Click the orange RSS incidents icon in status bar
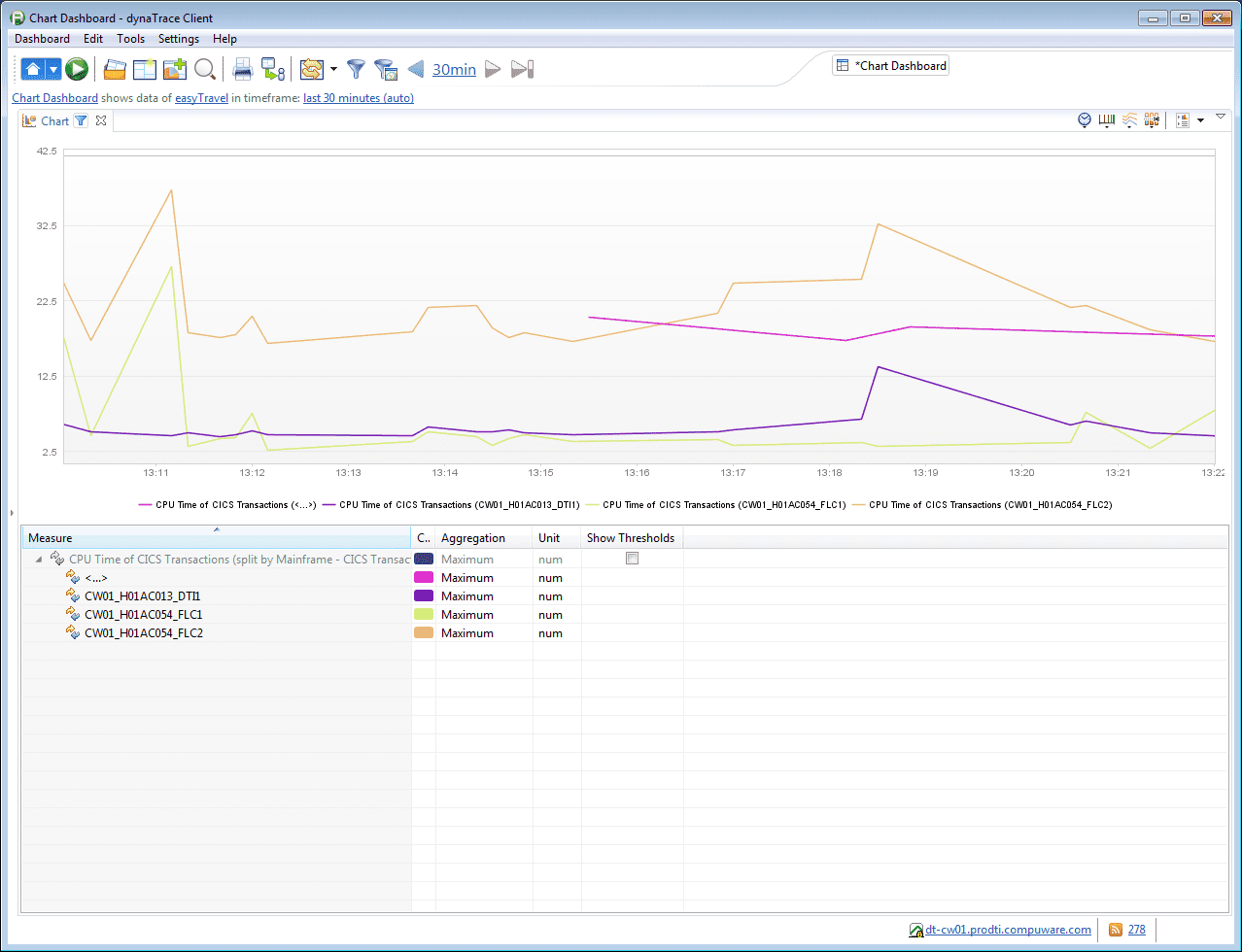Viewport: 1242px width, 952px height. click(1116, 930)
